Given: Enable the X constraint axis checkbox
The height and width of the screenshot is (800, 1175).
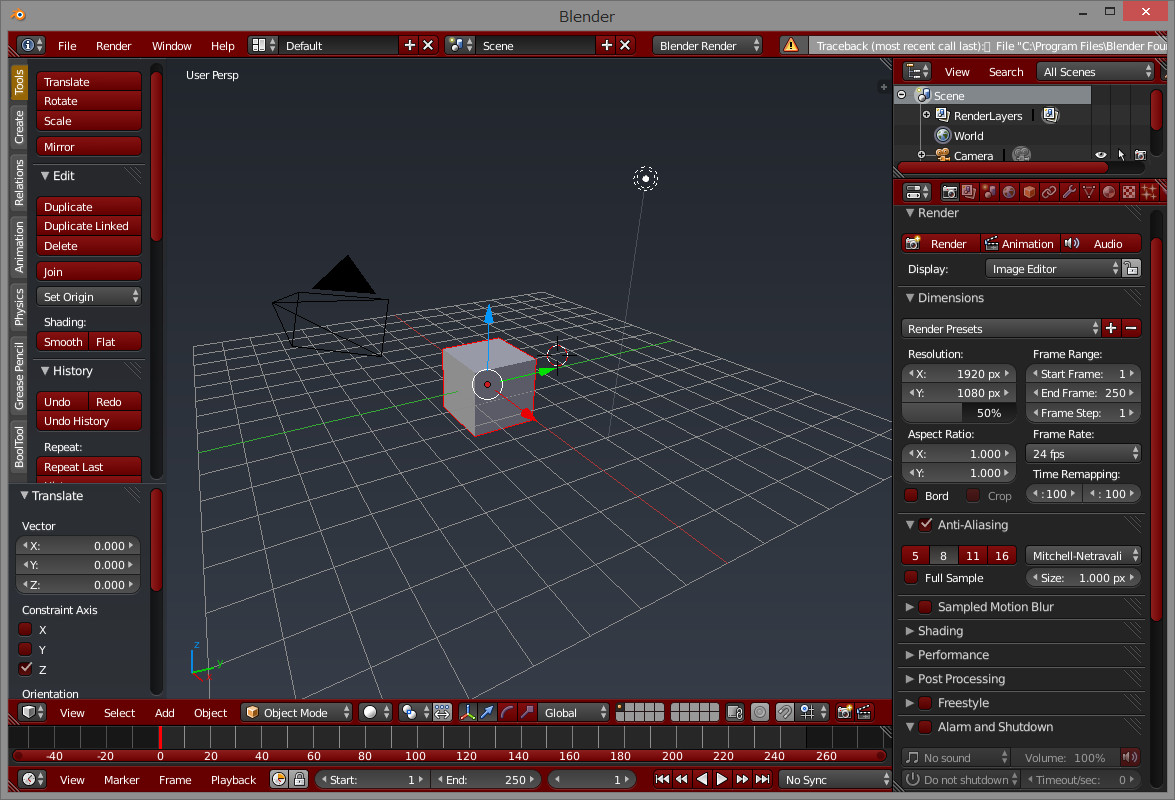Looking at the screenshot, I should coord(25,629).
